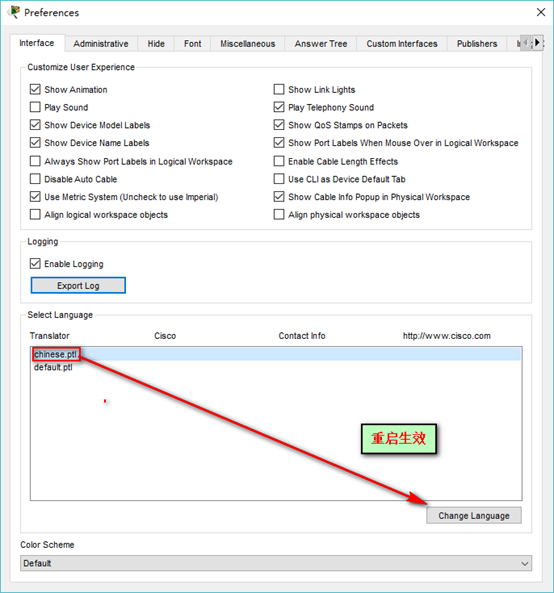Viewport: 554px width, 593px height.
Task: Advance the tab strip with the right arrow
Action: pos(537,43)
